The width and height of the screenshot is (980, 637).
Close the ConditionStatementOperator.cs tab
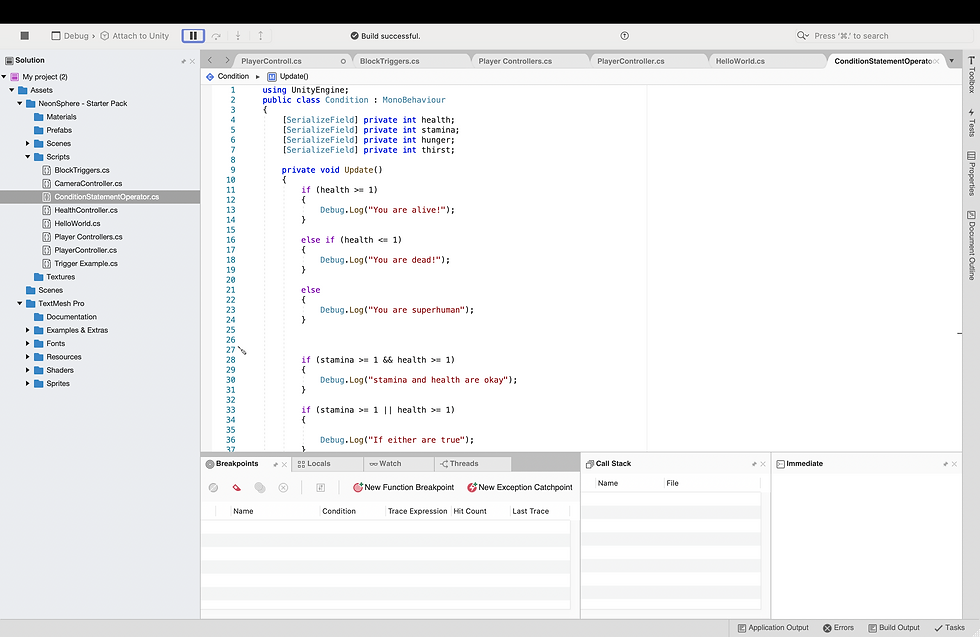coord(937,61)
